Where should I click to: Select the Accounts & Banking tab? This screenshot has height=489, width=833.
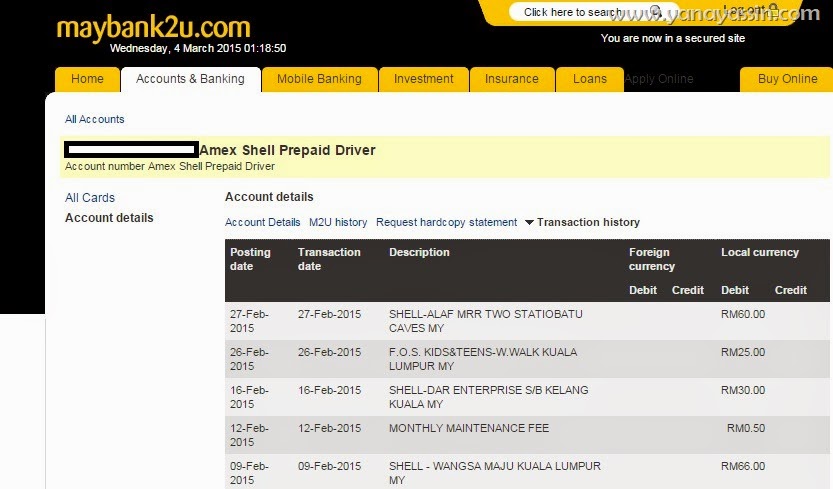[x=190, y=79]
